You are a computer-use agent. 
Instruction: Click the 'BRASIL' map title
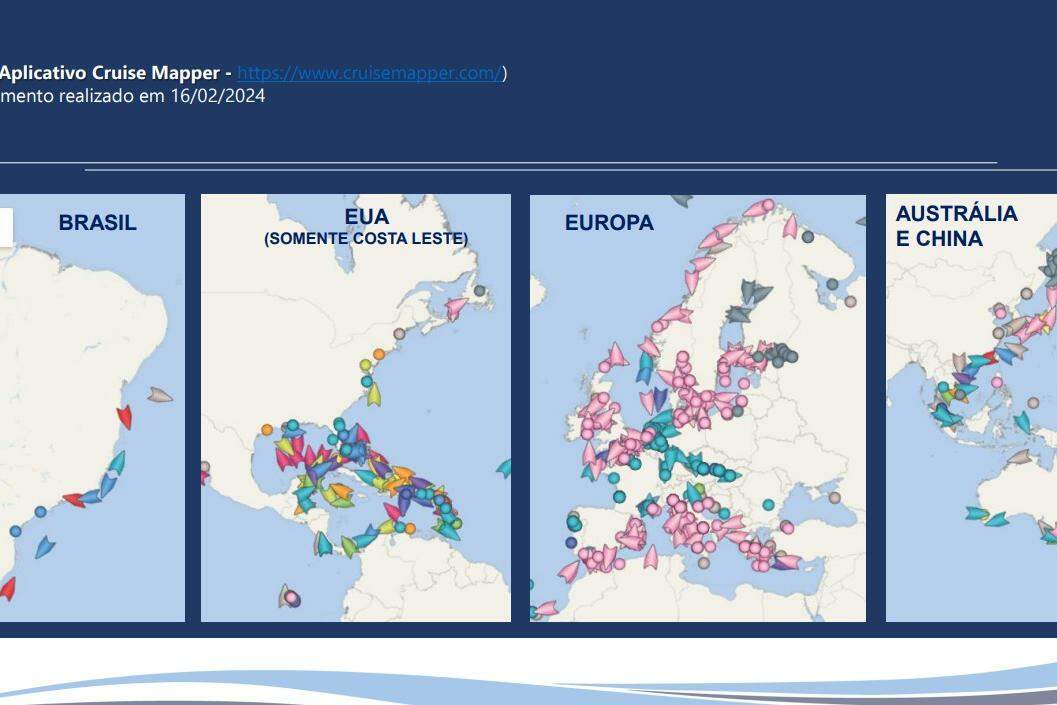click(x=98, y=222)
